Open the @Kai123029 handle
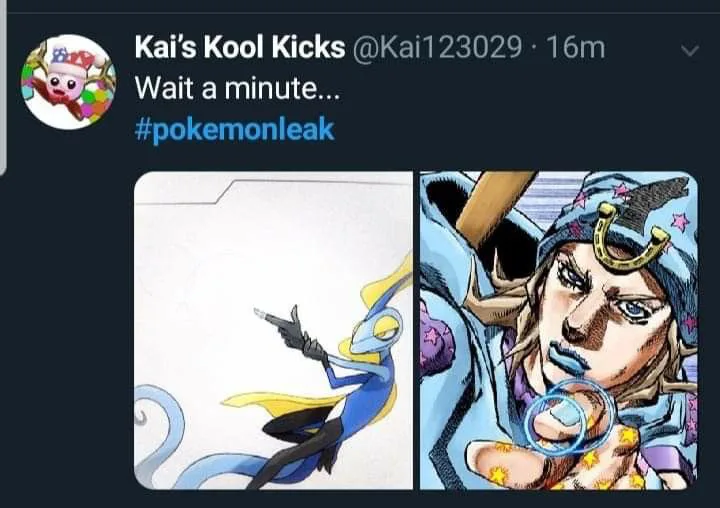 tap(437, 47)
